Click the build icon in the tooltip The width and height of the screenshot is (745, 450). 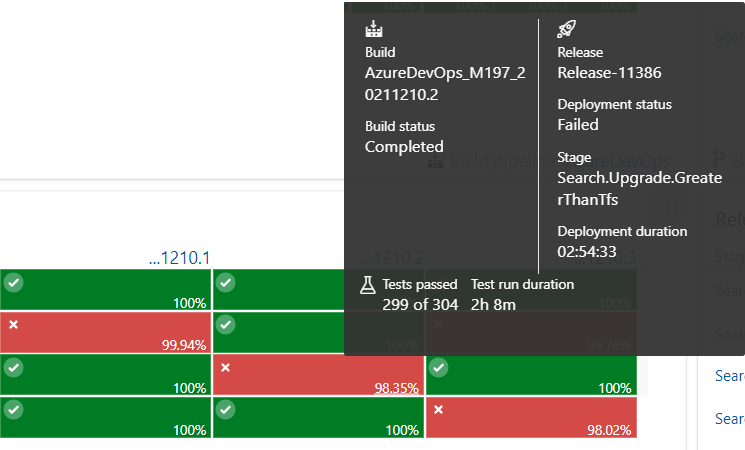[374, 29]
